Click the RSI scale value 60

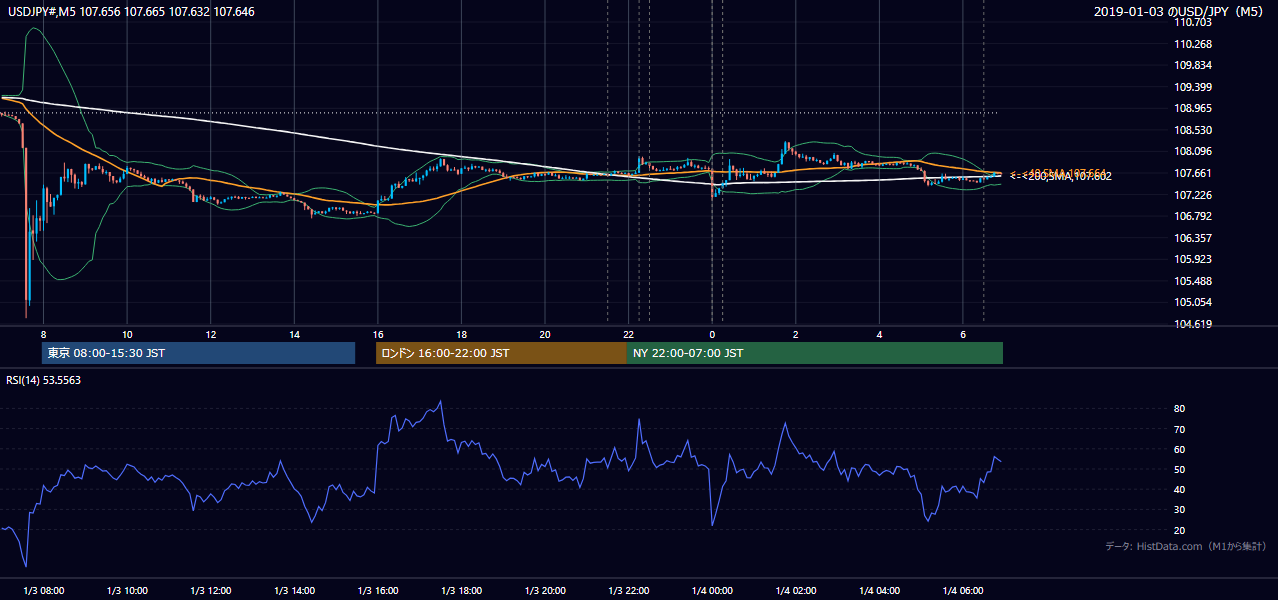point(1179,449)
